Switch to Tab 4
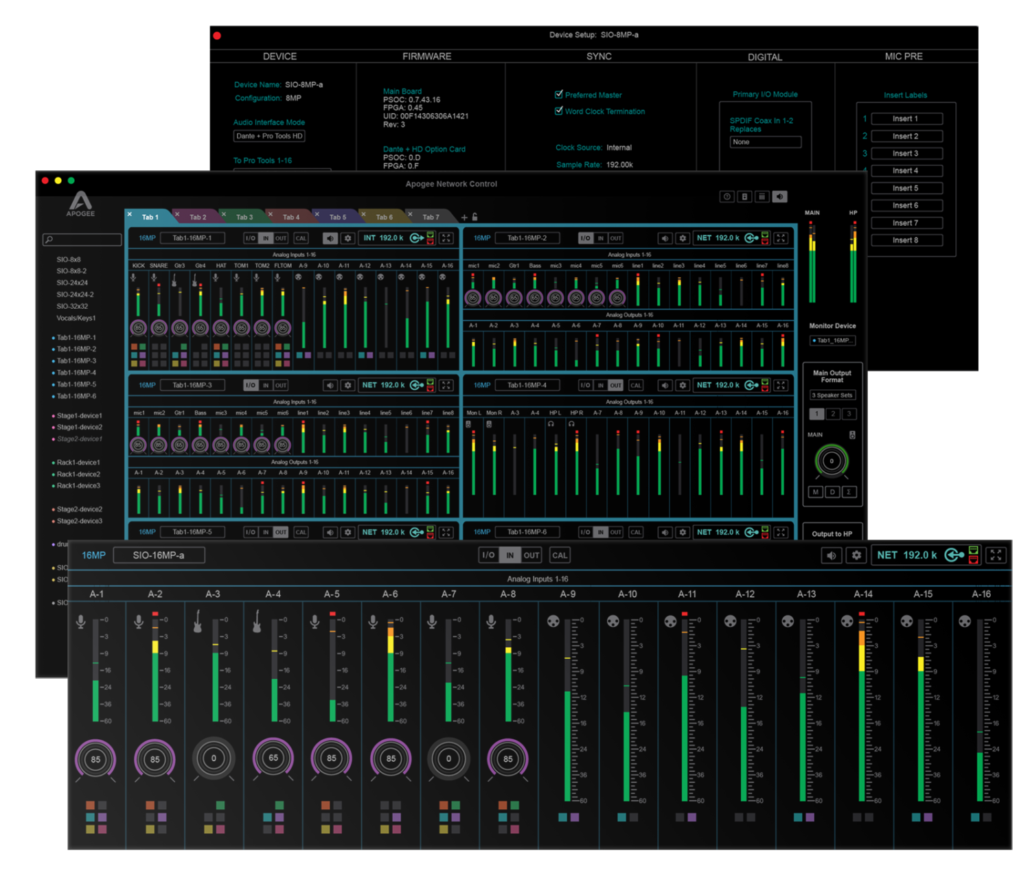The width and height of the screenshot is (1030, 884). [x=291, y=217]
